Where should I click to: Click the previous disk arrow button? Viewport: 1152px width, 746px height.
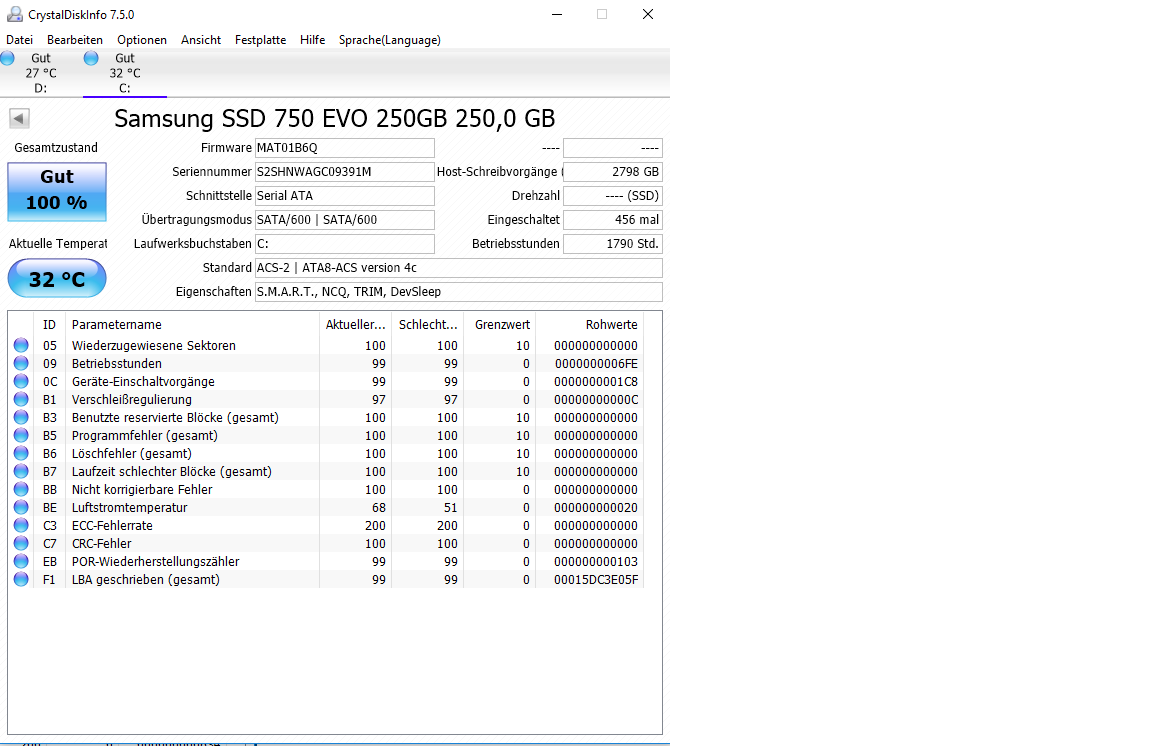point(19,118)
